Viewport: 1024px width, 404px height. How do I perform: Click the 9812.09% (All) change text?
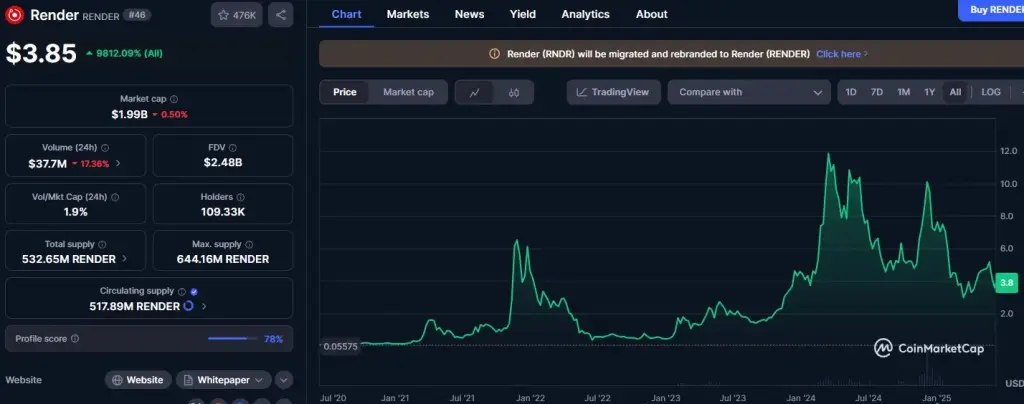coord(129,54)
